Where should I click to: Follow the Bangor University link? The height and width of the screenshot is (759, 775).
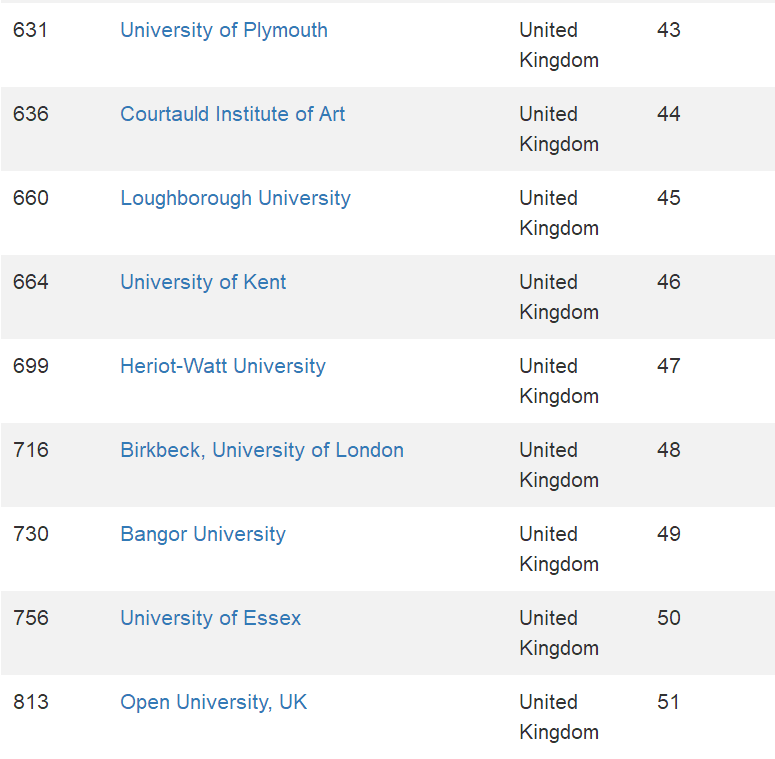click(203, 534)
